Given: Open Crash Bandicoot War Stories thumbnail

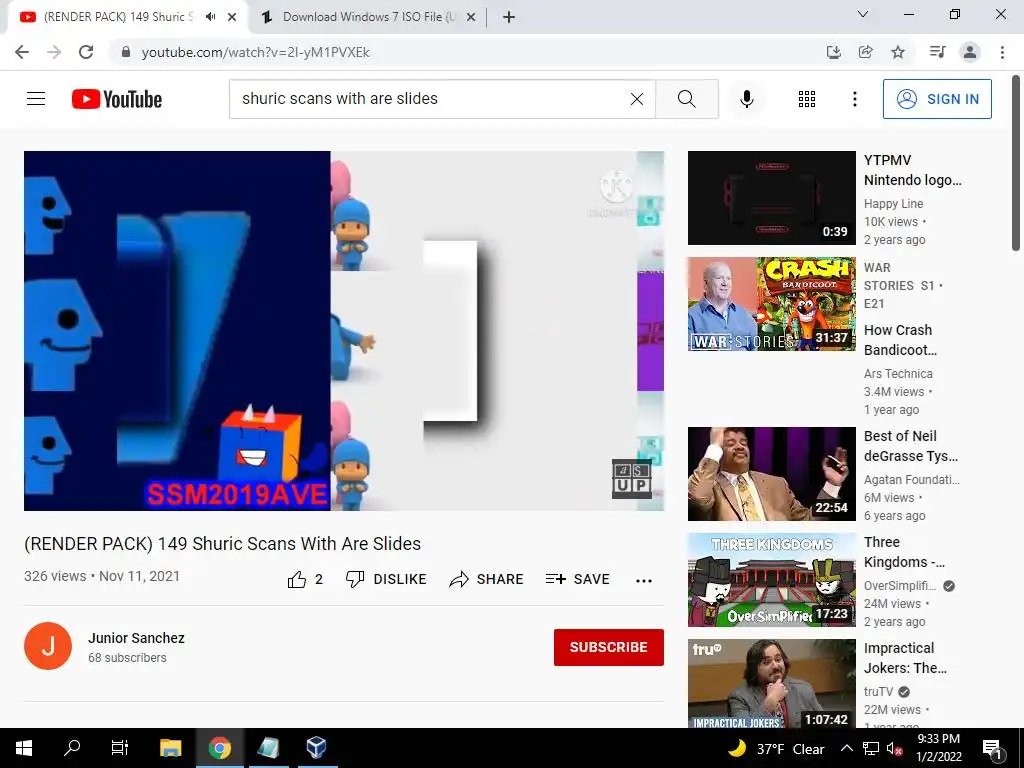Looking at the screenshot, I should [x=771, y=304].
